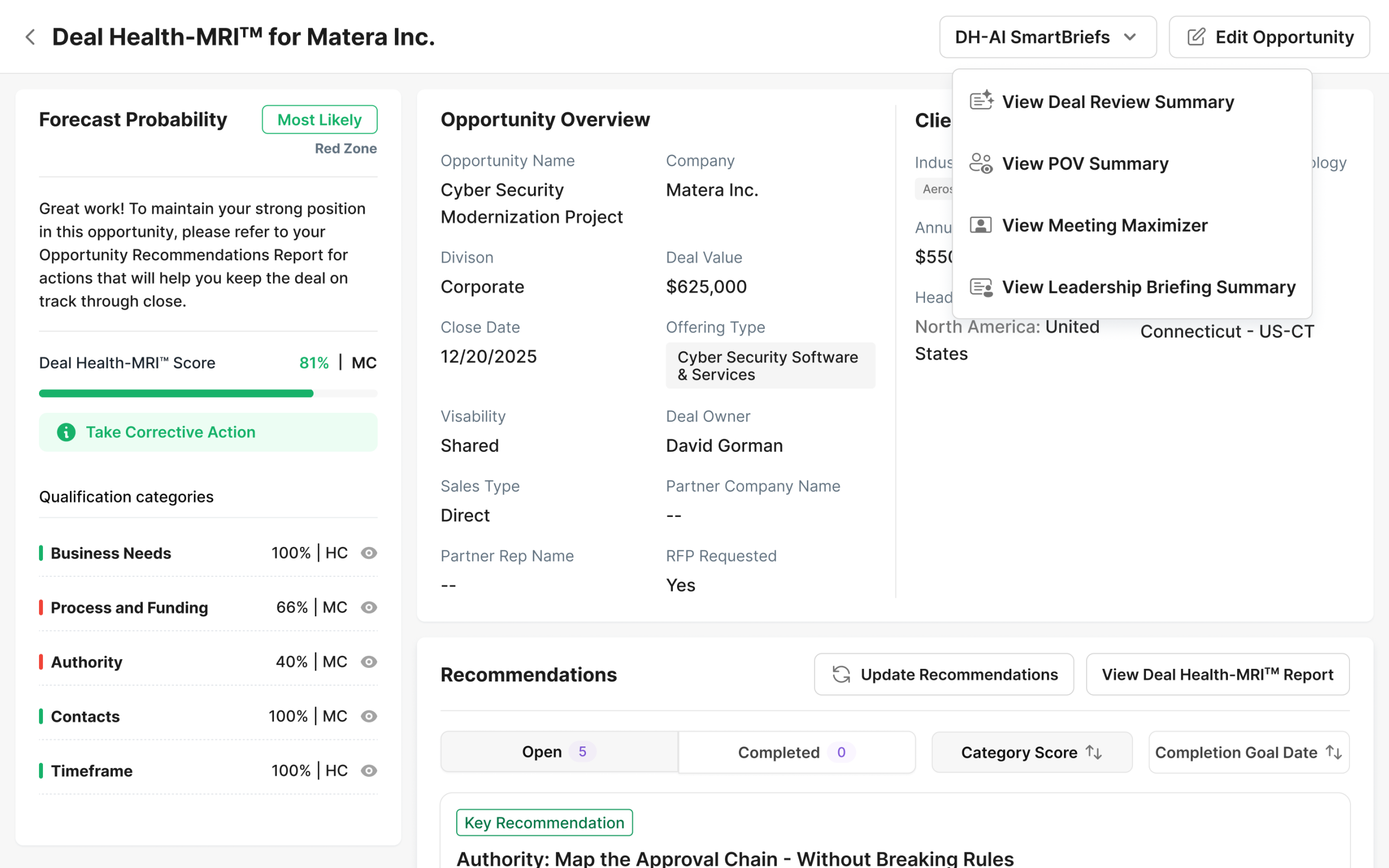Toggle eye icon for Business Needs
Screen dimensions: 1389x868
(x=368, y=553)
